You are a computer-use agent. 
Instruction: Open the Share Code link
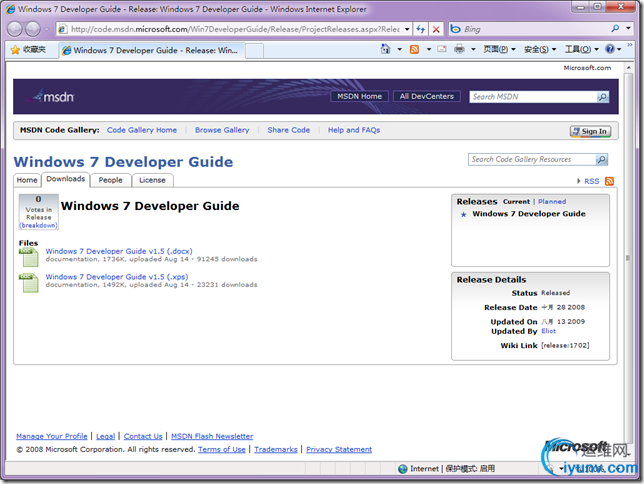coord(288,130)
